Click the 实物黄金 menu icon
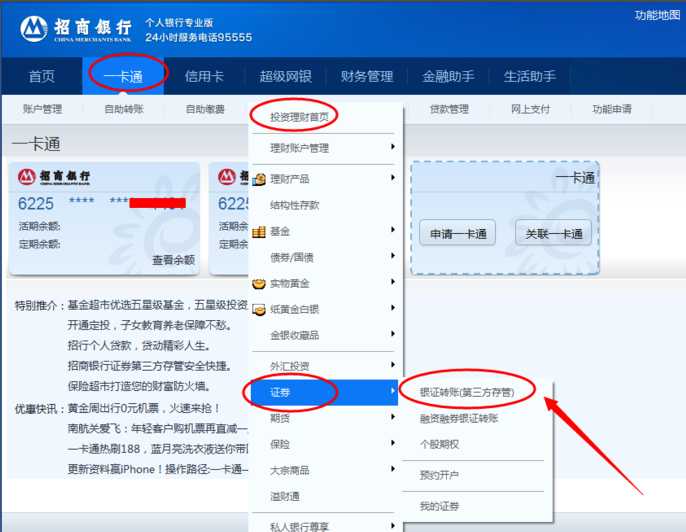Screen dimensions: 686x532 260,283
